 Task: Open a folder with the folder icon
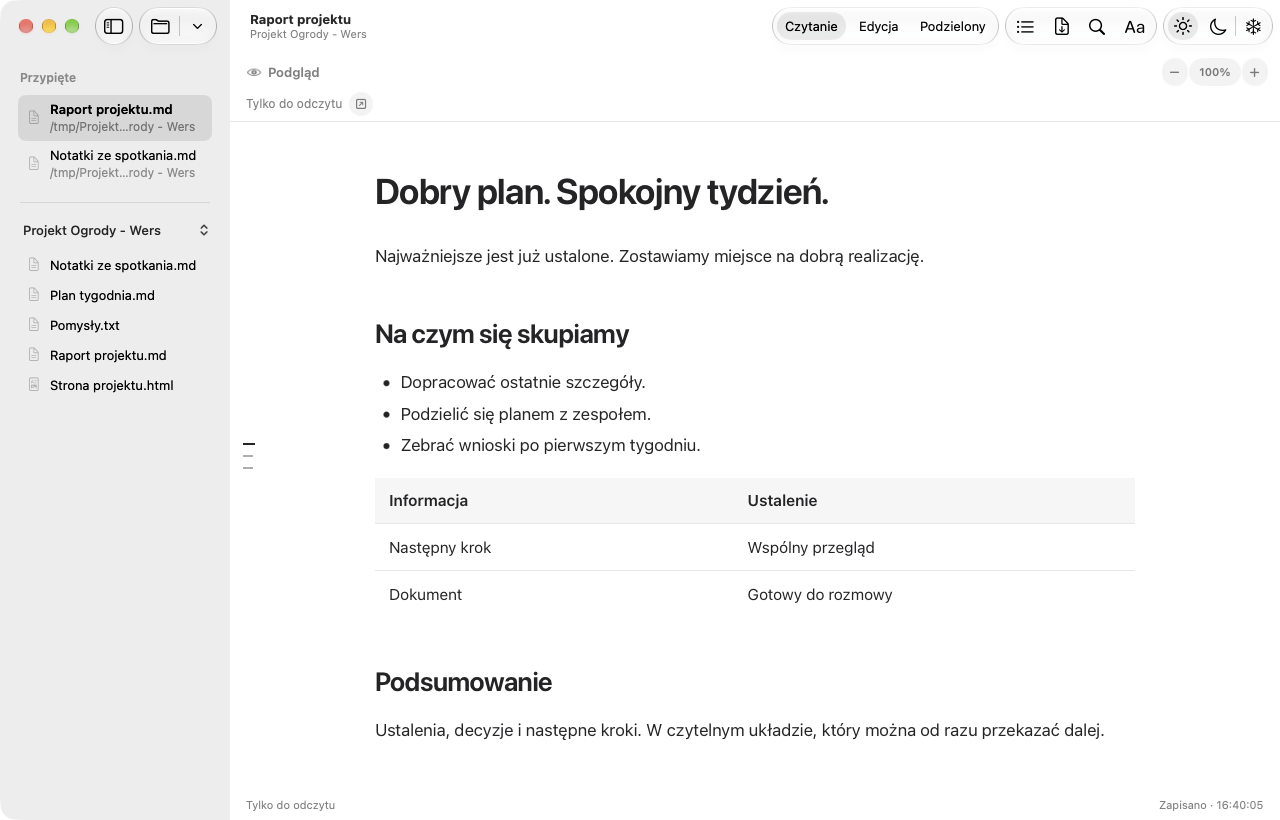pos(160,27)
